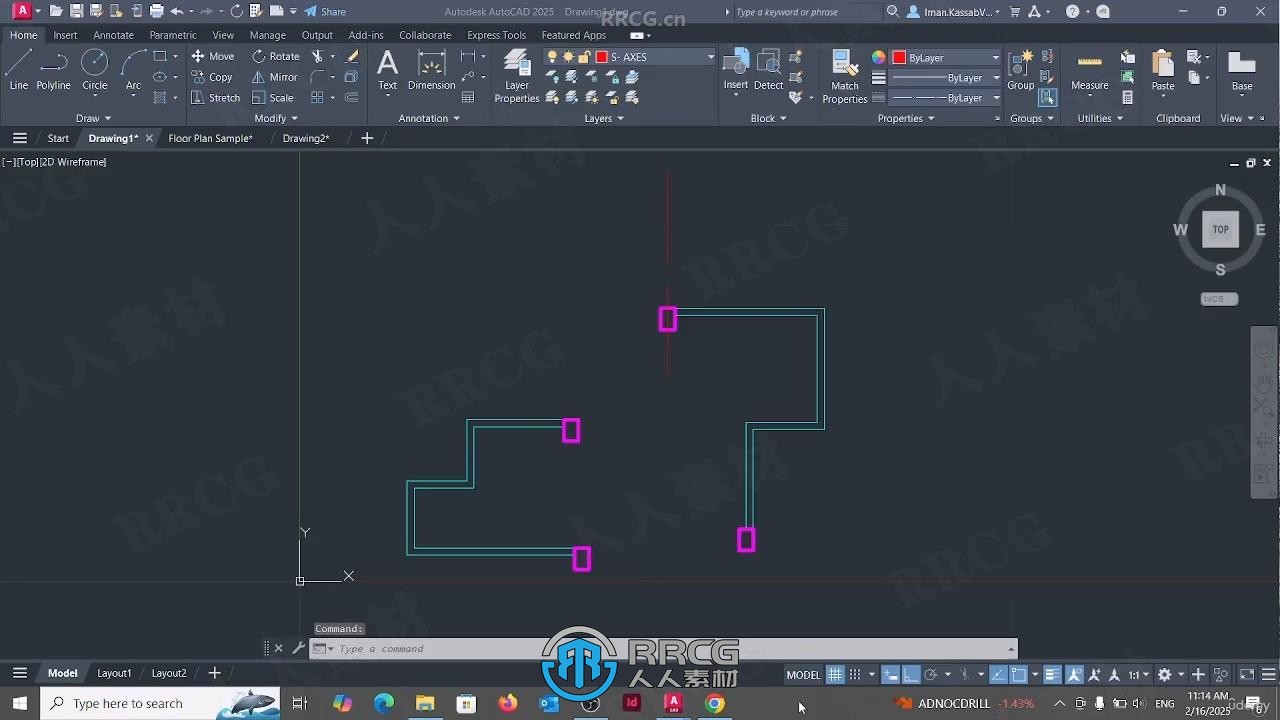Select the Polyline tool
This screenshot has width=1280, height=720.
53,70
